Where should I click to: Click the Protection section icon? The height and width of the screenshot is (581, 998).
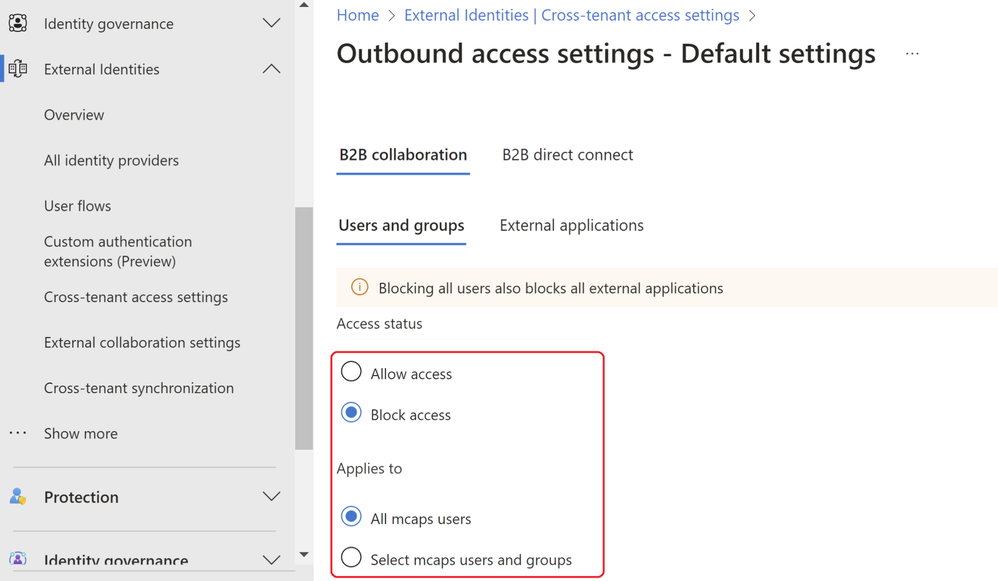point(18,497)
